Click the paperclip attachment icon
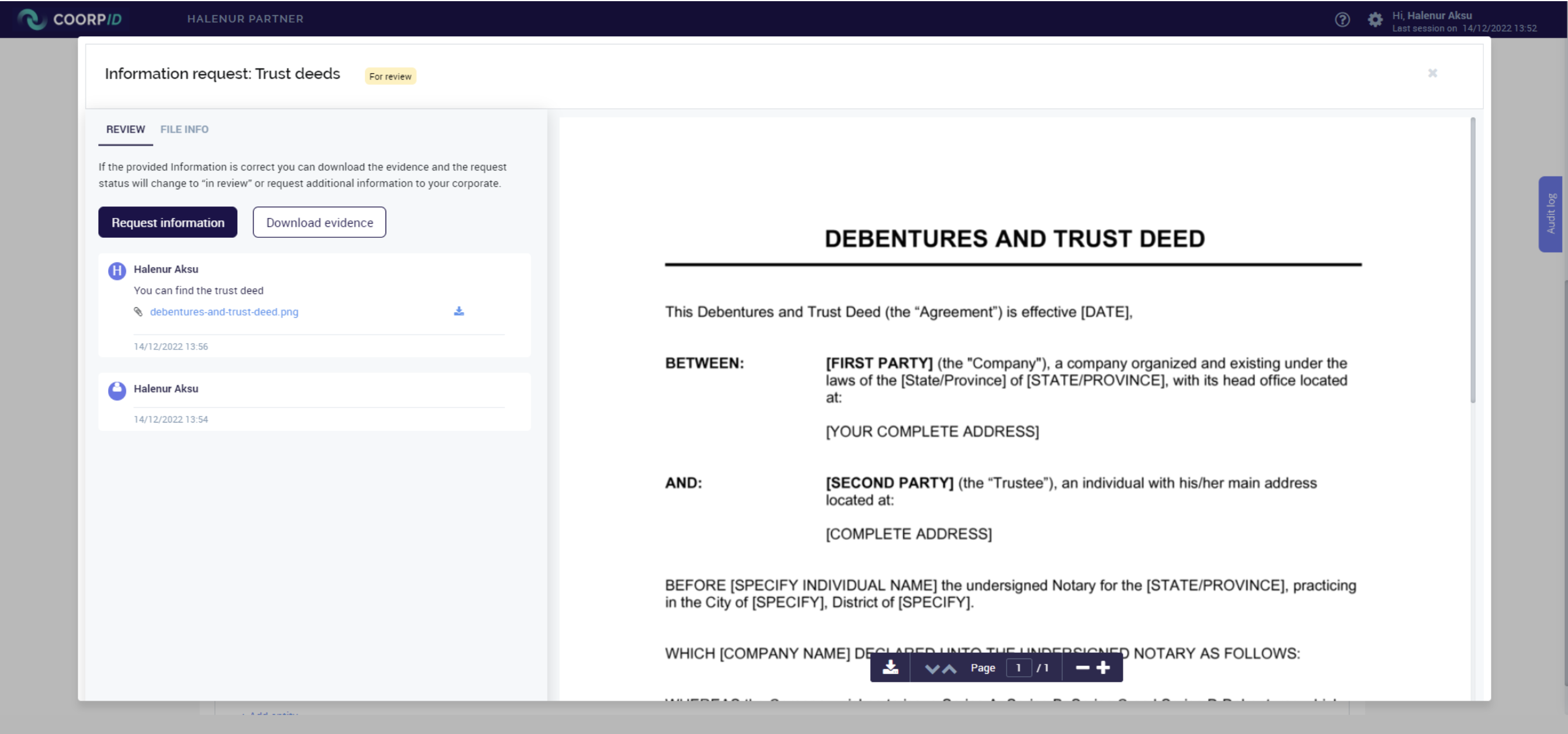1568x734 pixels. click(138, 312)
